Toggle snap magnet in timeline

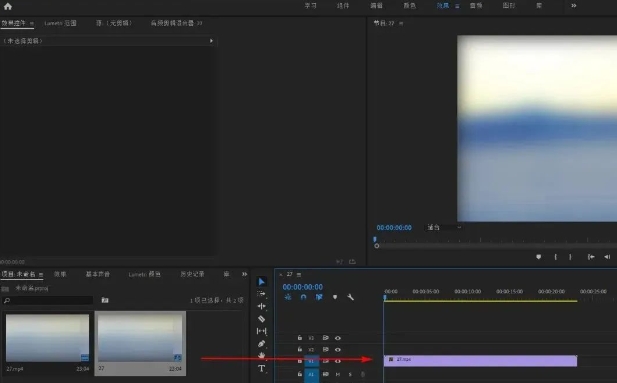pos(303,297)
